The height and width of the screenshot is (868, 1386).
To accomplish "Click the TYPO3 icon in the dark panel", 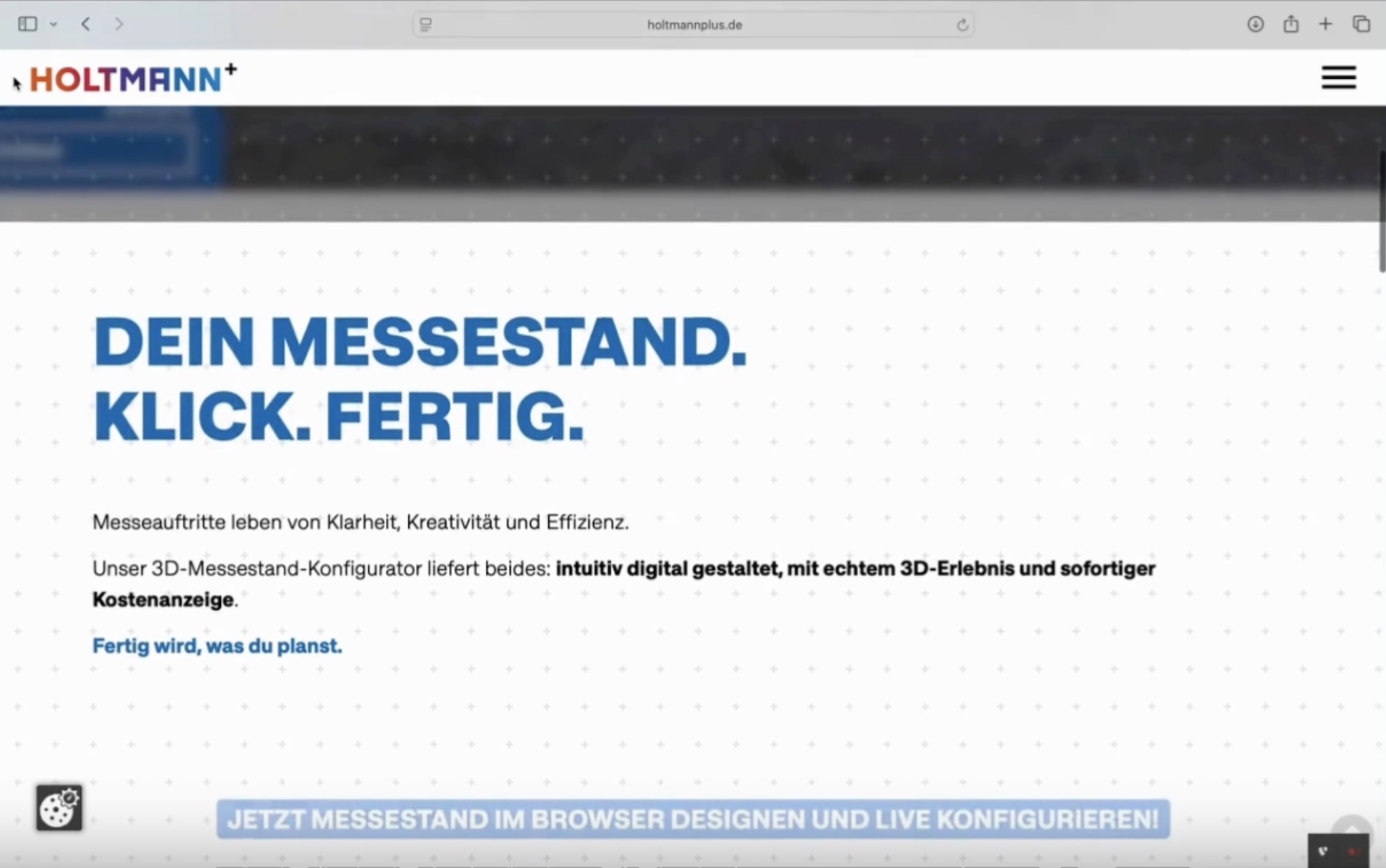I will click(x=1323, y=851).
